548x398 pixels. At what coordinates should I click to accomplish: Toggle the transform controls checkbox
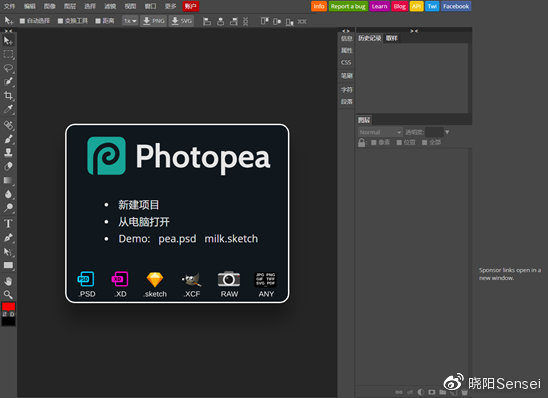pos(60,21)
